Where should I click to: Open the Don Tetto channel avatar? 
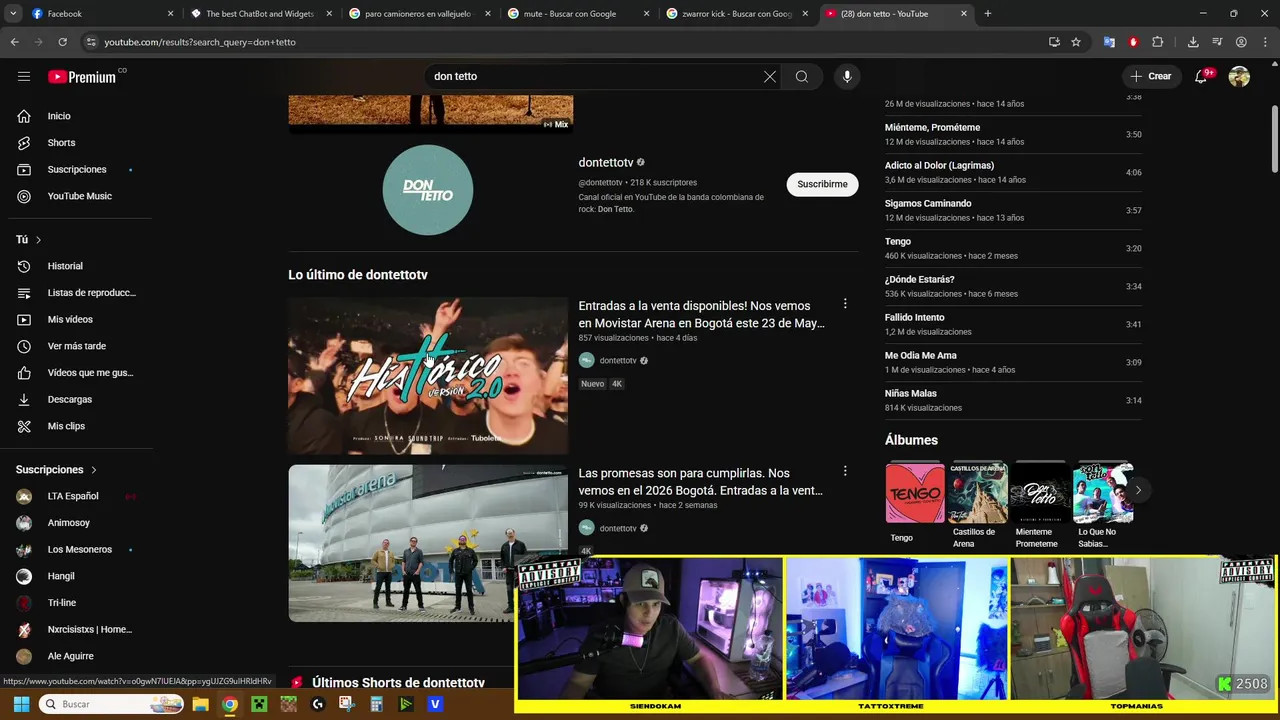428,190
